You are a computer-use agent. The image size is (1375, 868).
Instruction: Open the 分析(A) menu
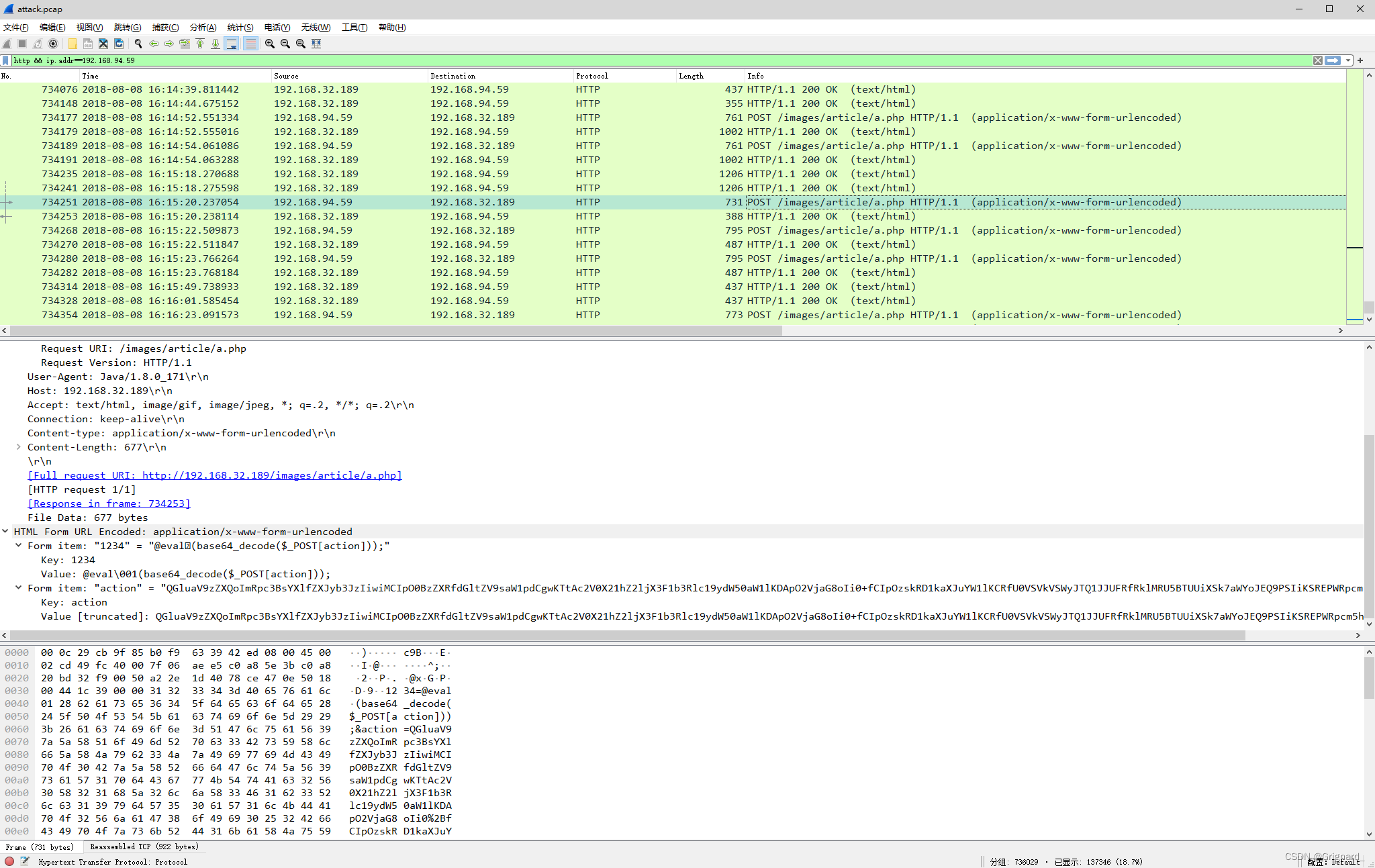[203, 28]
